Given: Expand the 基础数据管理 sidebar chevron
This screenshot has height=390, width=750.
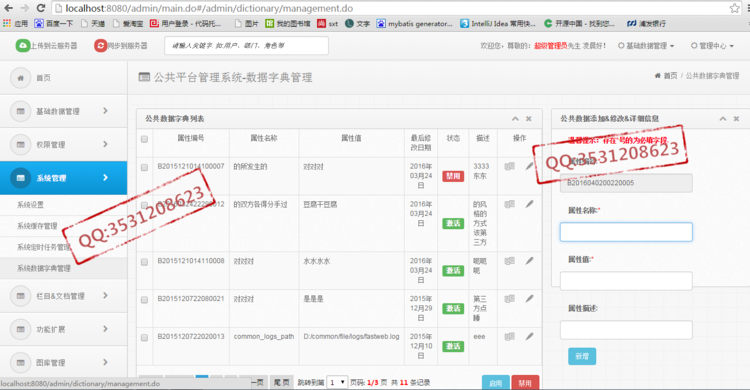Looking at the screenshot, I should pyautogui.click(x=105, y=111).
